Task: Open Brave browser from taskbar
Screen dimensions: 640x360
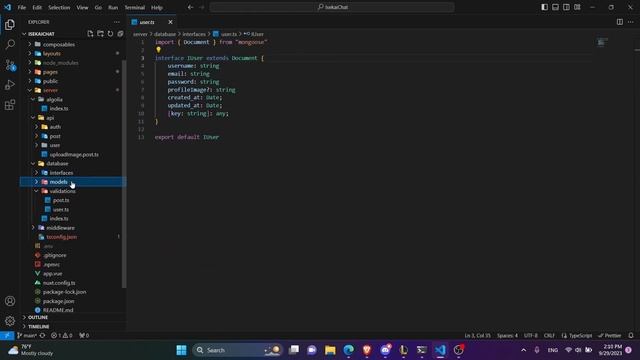Action: 367,350
